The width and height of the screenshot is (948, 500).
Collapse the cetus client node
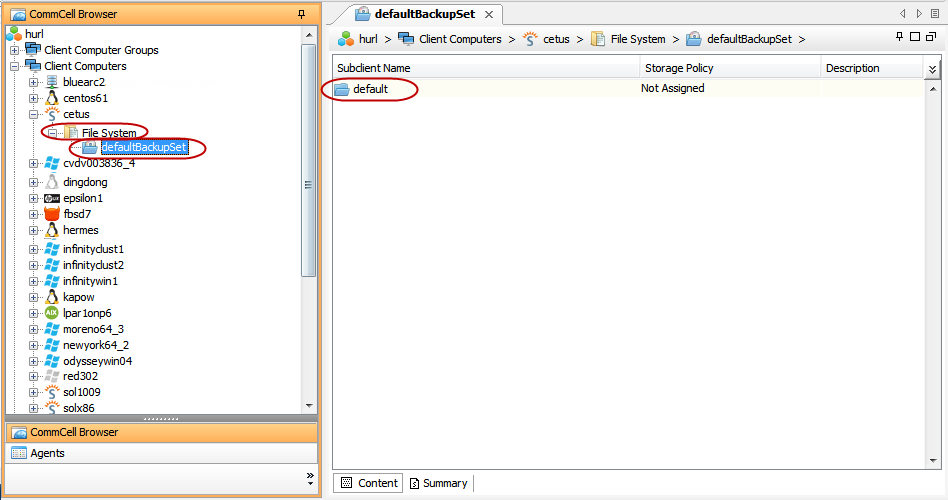pyautogui.click(x=34, y=115)
